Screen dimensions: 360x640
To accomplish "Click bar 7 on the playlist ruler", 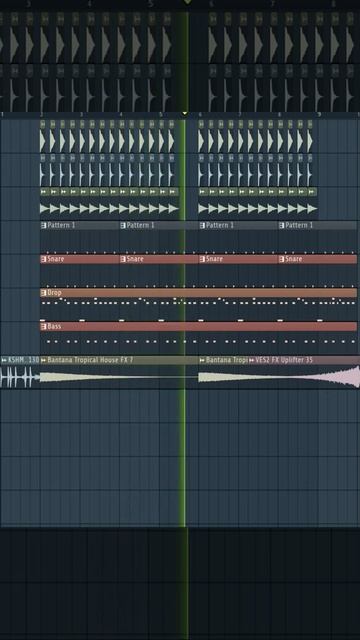I will tap(240, 115).
